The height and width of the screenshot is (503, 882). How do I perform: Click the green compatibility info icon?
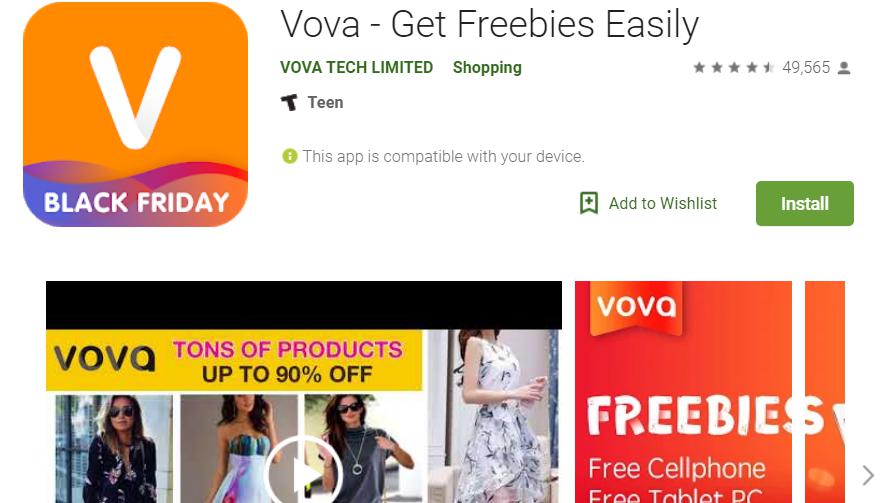(290, 156)
